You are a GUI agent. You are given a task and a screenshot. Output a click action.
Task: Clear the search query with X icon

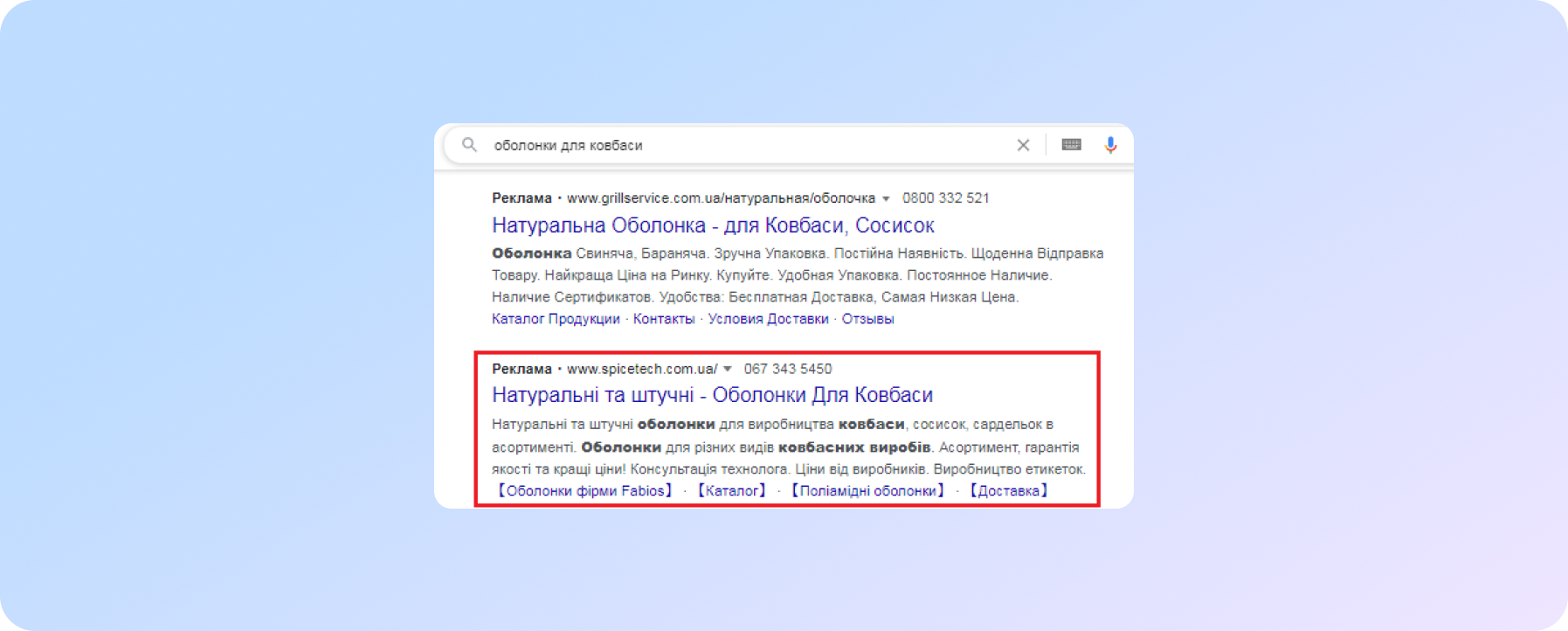point(1023,145)
